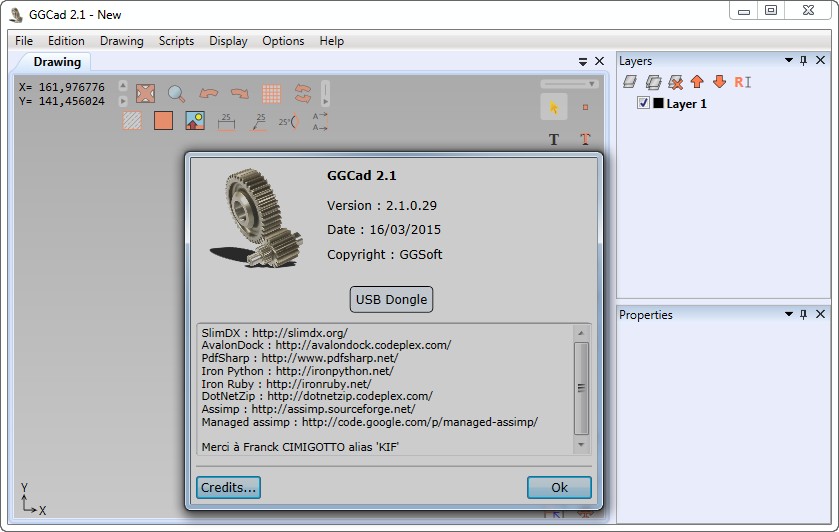The width and height of the screenshot is (839, 532).
Task: Pin the Properties panel
Action: (803, 314)
